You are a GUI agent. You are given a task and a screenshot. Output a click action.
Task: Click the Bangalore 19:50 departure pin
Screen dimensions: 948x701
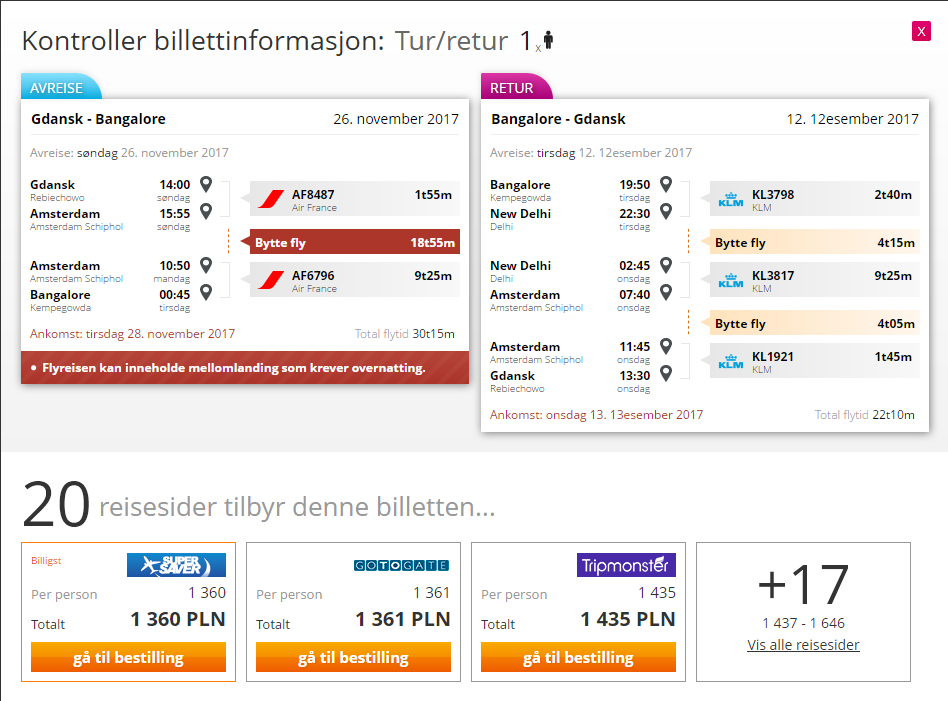(x=666, y=184)
